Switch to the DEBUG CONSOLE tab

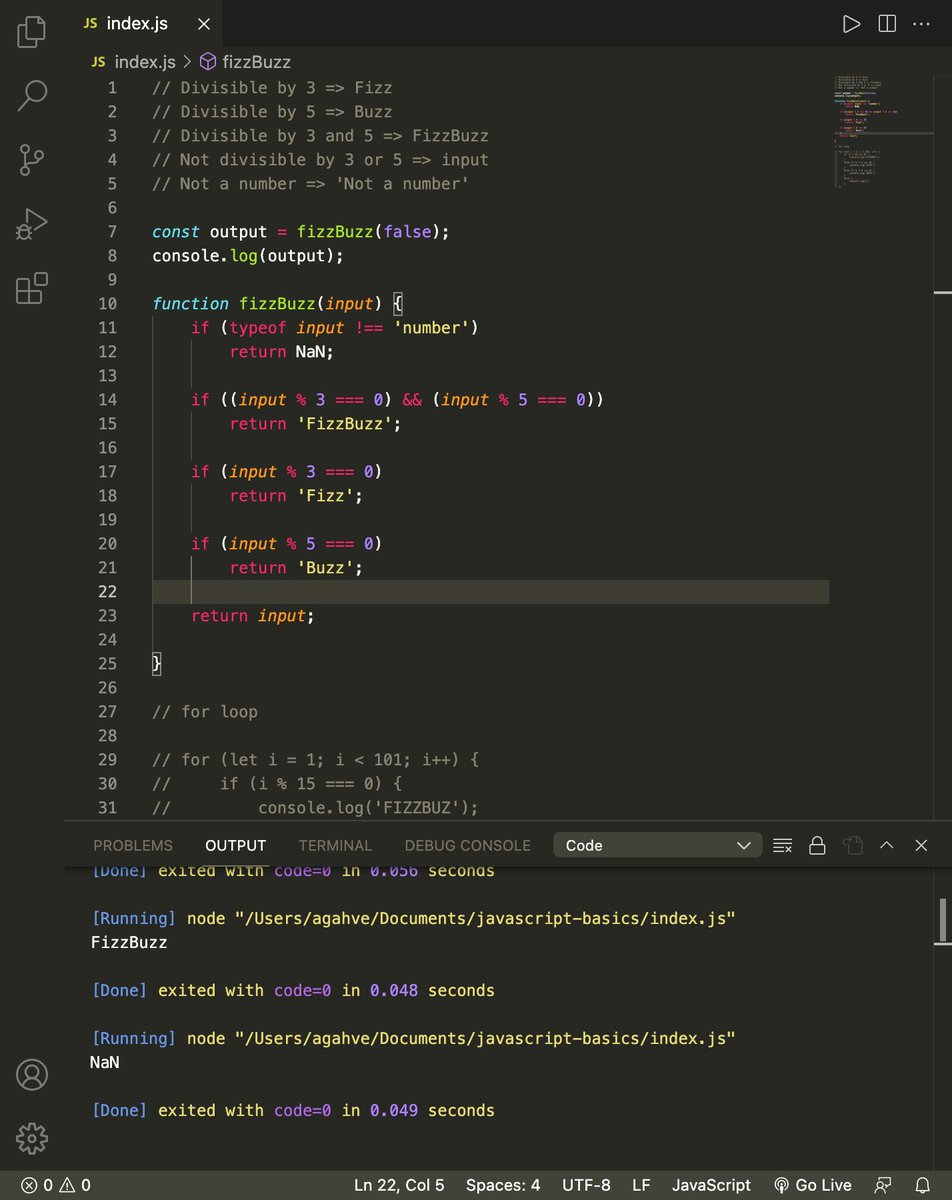[467, 845]
